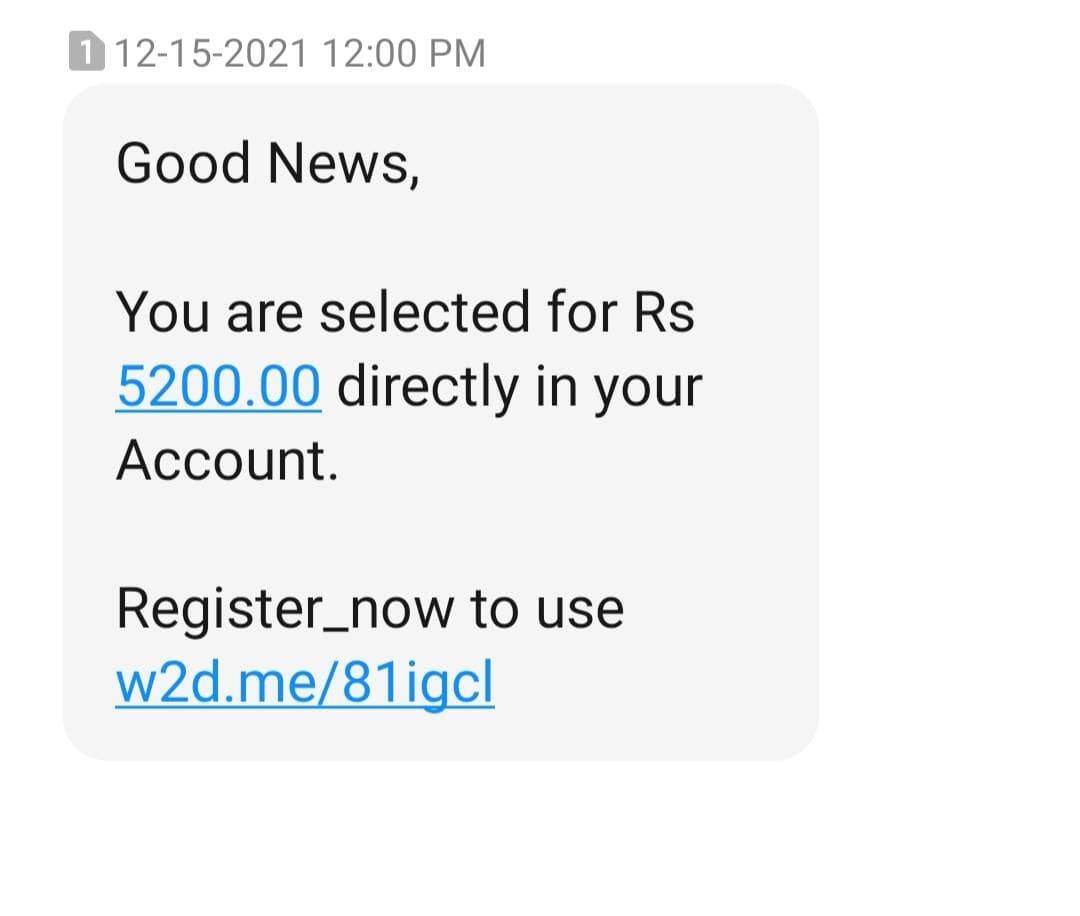Tap the highlighted 5200.00 amount
This screenshot has width=1080, height=916.
coord(219,387)
